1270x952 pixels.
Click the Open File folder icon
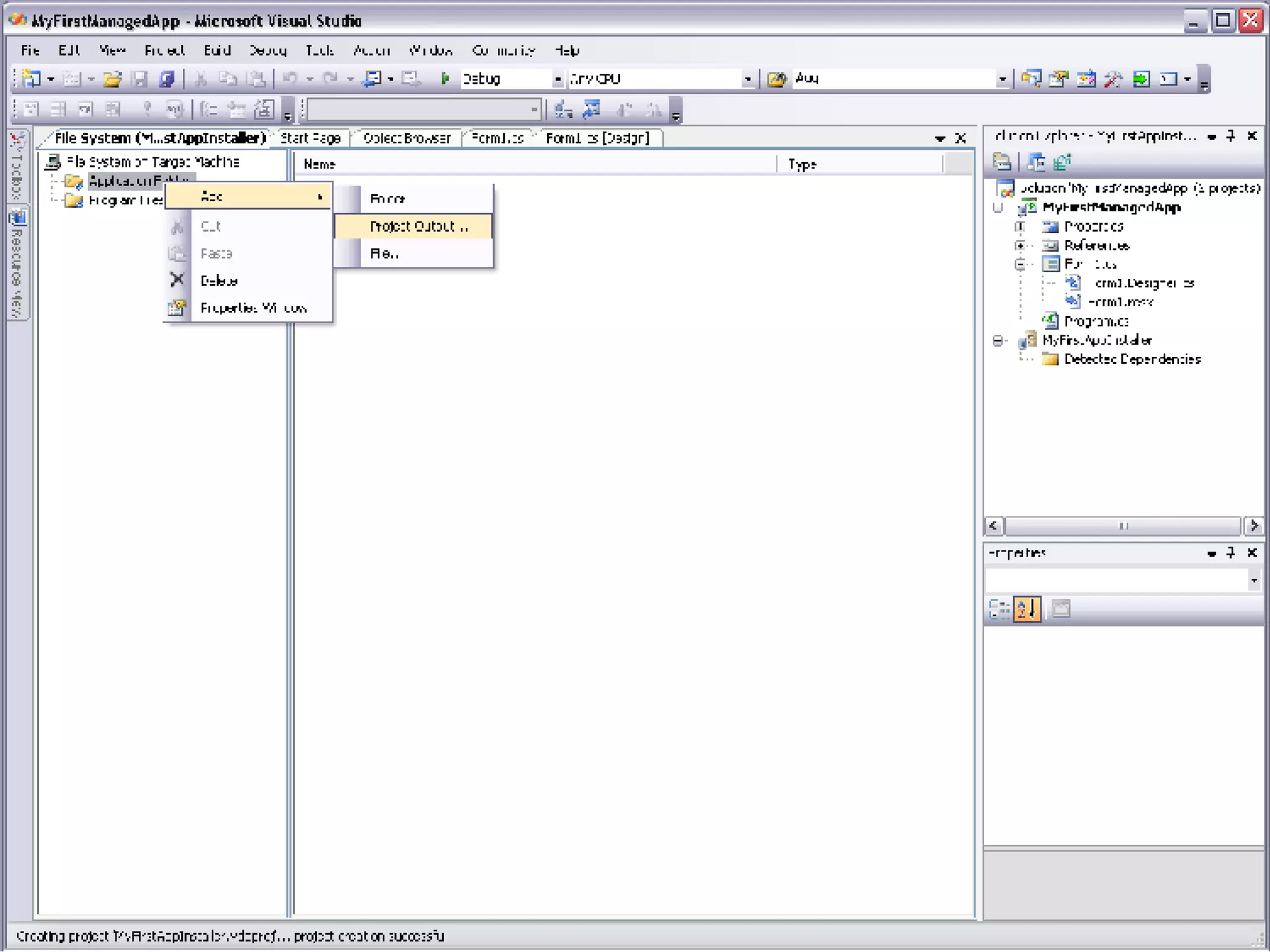[x=112, y=79]
